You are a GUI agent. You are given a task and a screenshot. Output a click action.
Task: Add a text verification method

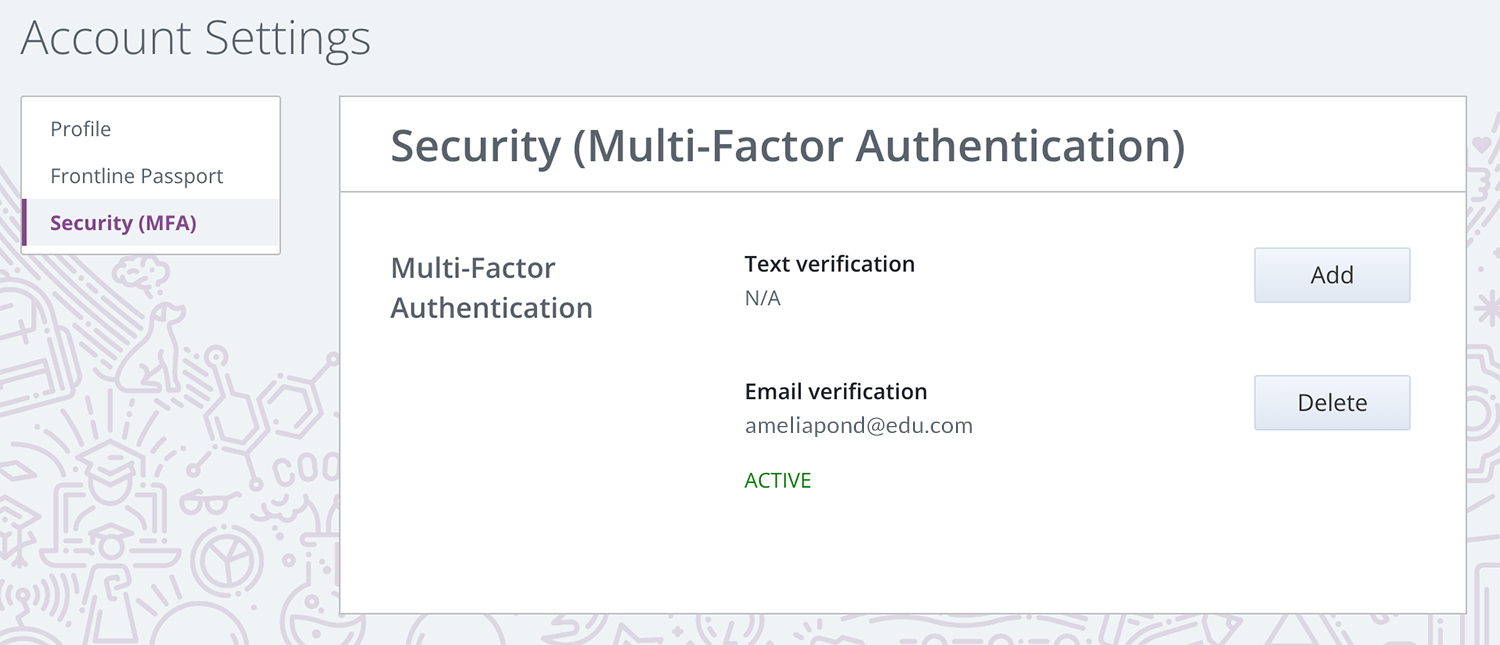pyautogui.click(x=1332, y=275)
